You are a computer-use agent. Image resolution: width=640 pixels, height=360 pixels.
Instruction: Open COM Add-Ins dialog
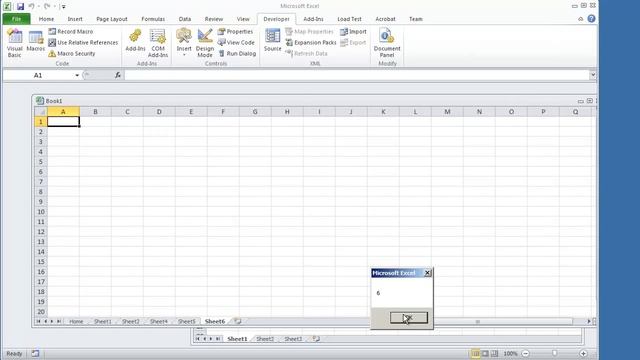(158, 43)
